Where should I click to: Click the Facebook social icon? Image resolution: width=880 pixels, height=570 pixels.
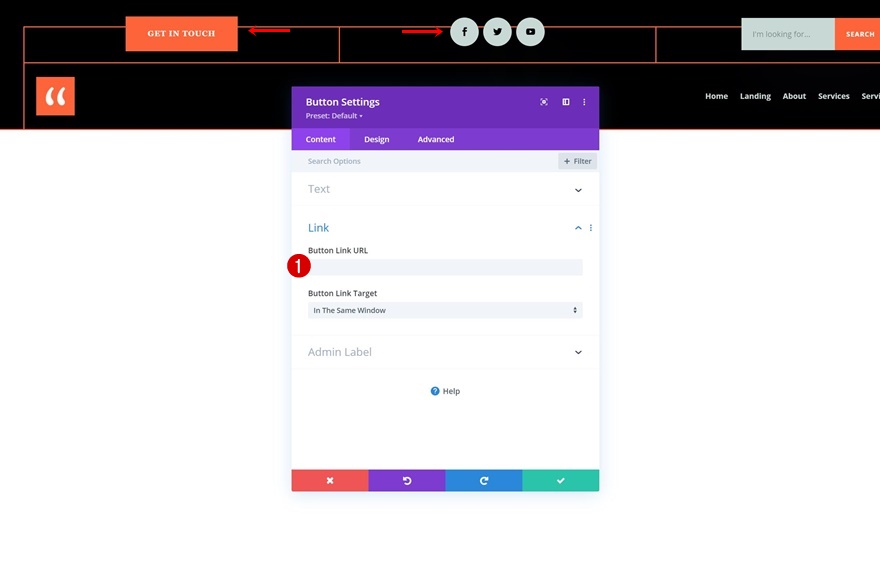[x=464, y=32]
